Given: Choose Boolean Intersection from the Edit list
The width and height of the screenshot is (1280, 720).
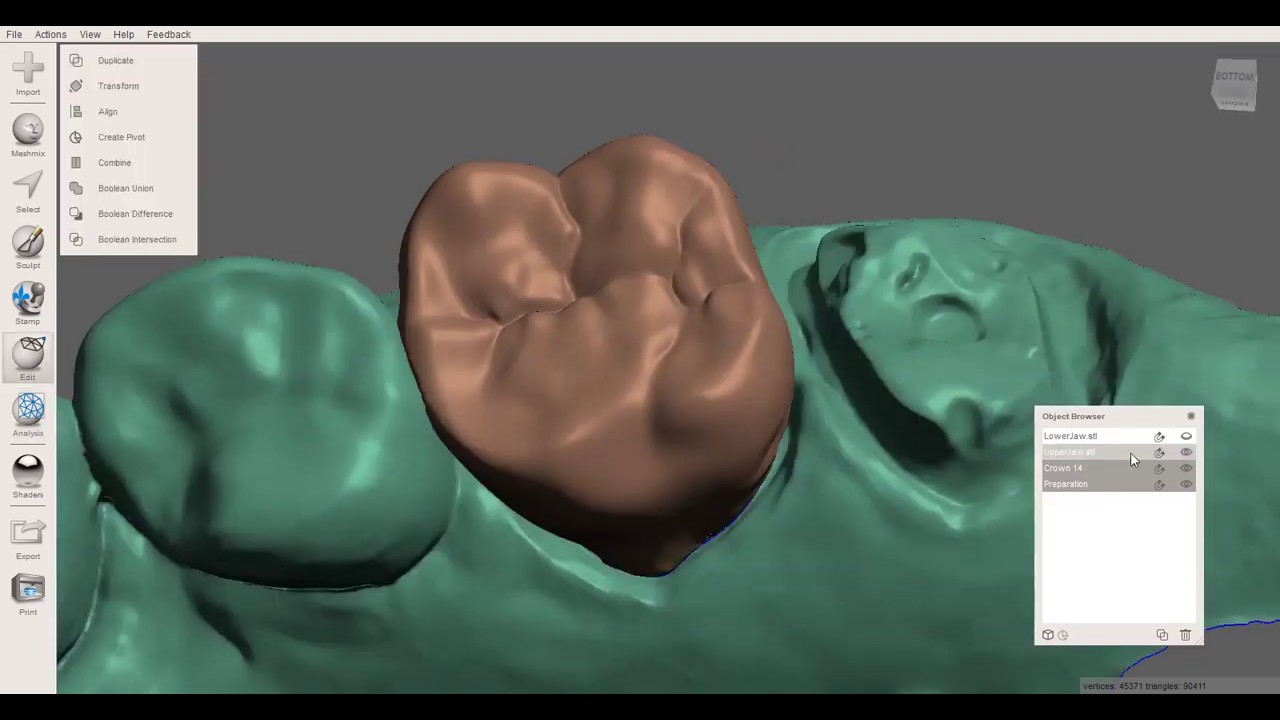Looking at the screenshot, I should point(137,239).
